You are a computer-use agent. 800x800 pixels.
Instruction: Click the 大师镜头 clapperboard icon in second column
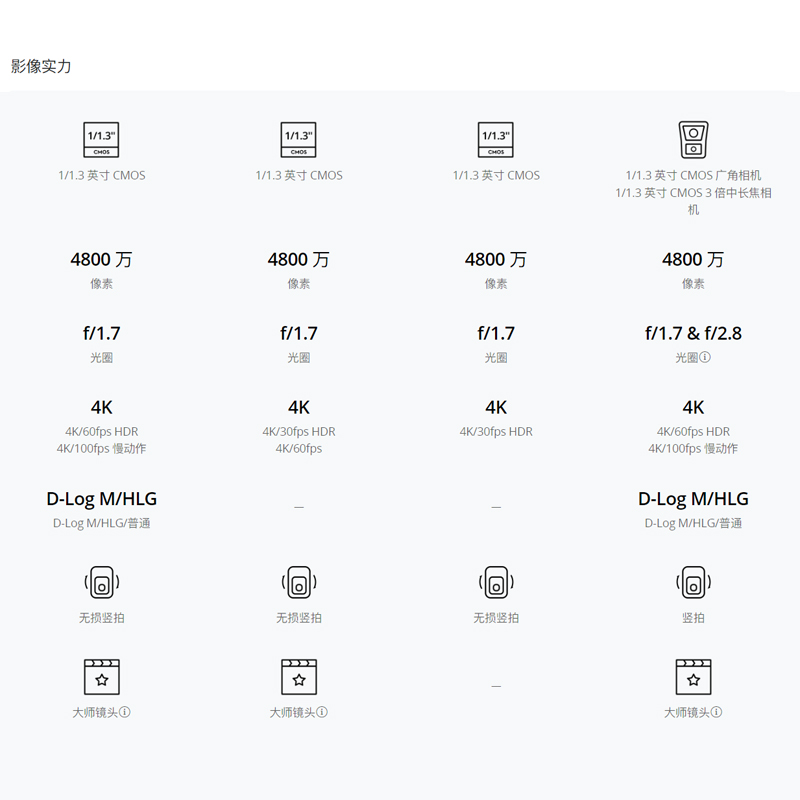[x=299, y=677]
